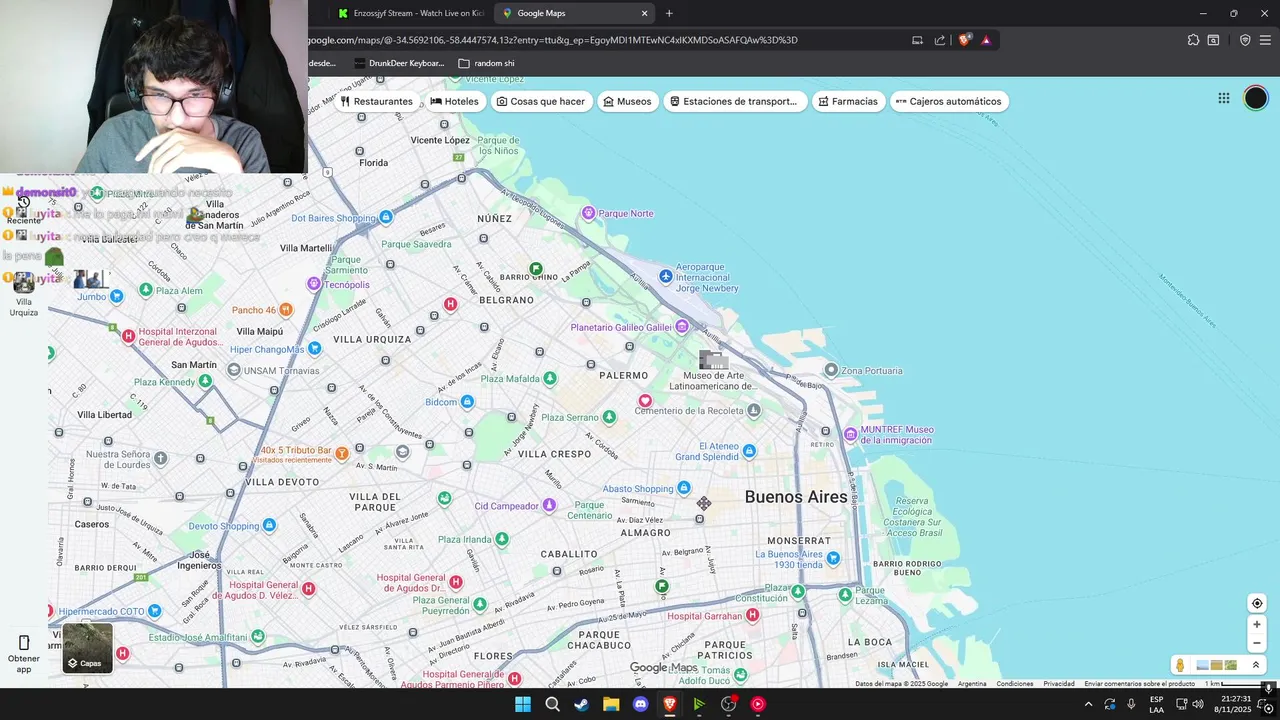Zoom out with the minus button
The height and width of the screenshot is (720, 1280).
click(x=1257, y=644)
